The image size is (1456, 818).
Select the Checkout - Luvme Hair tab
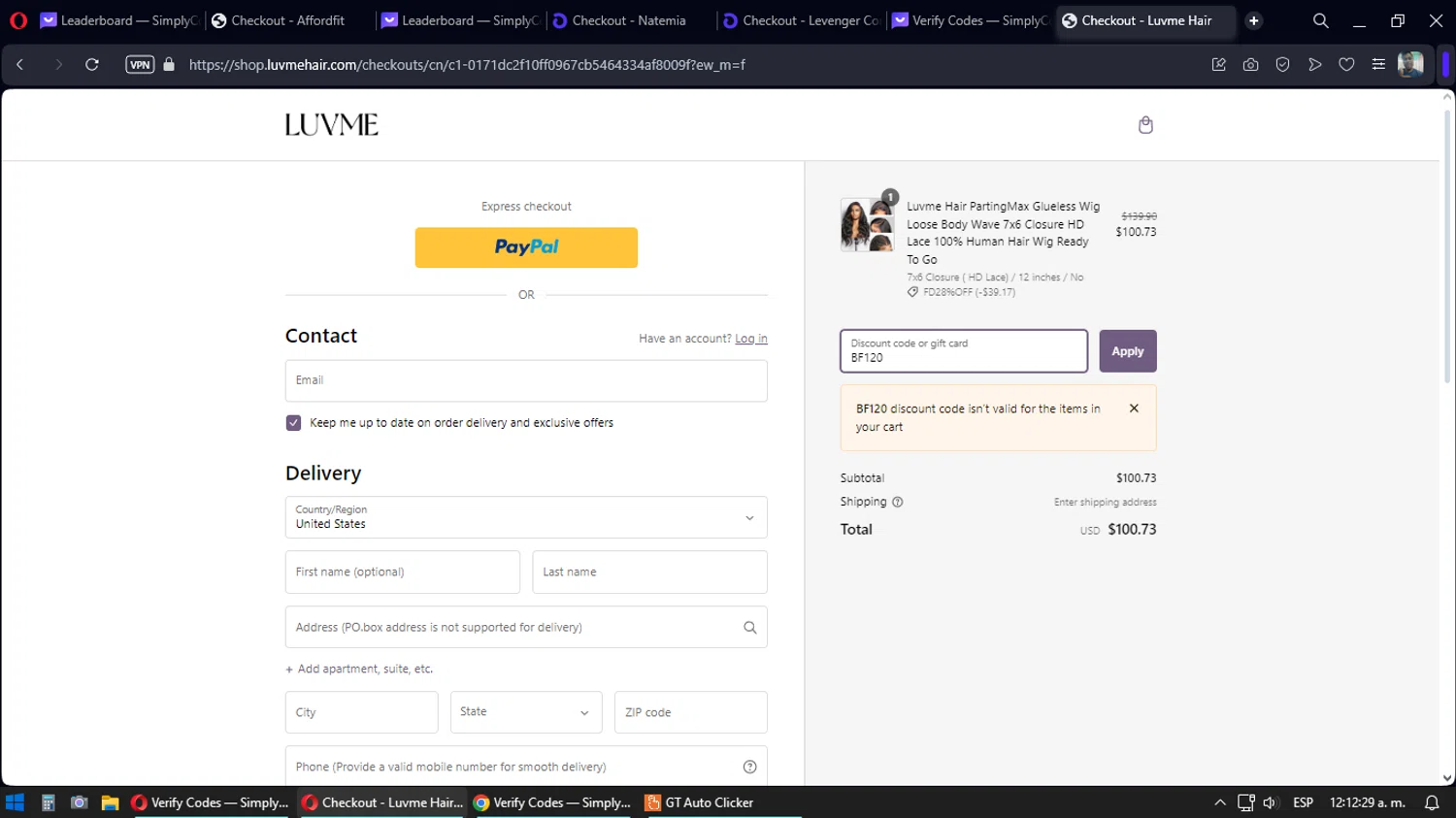coord(1146,20)
